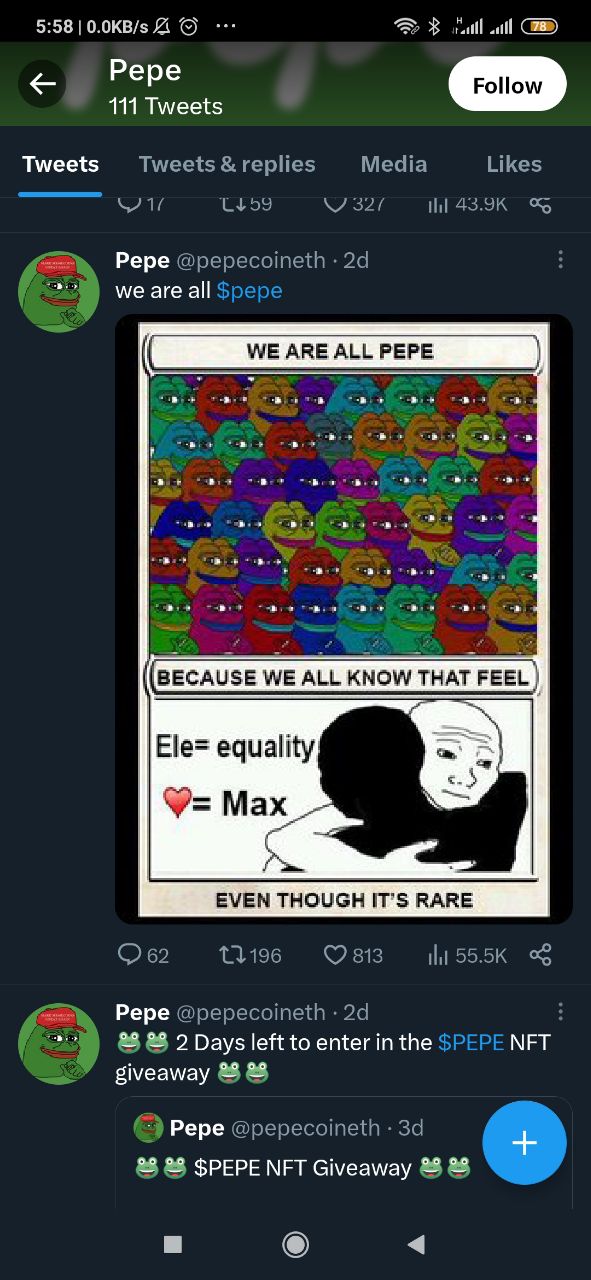The width and height of the screenshot is (591, 1280).
Task: Open options menu for NFT giveaway tweet
Action: click(x=560, y=1012)
